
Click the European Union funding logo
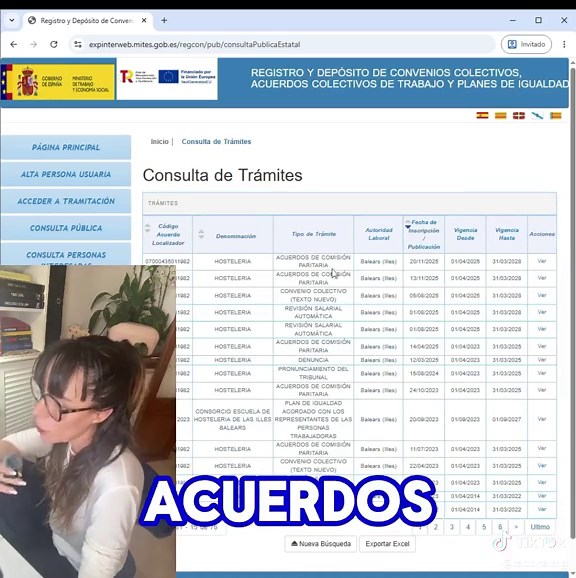coord(187,77)
